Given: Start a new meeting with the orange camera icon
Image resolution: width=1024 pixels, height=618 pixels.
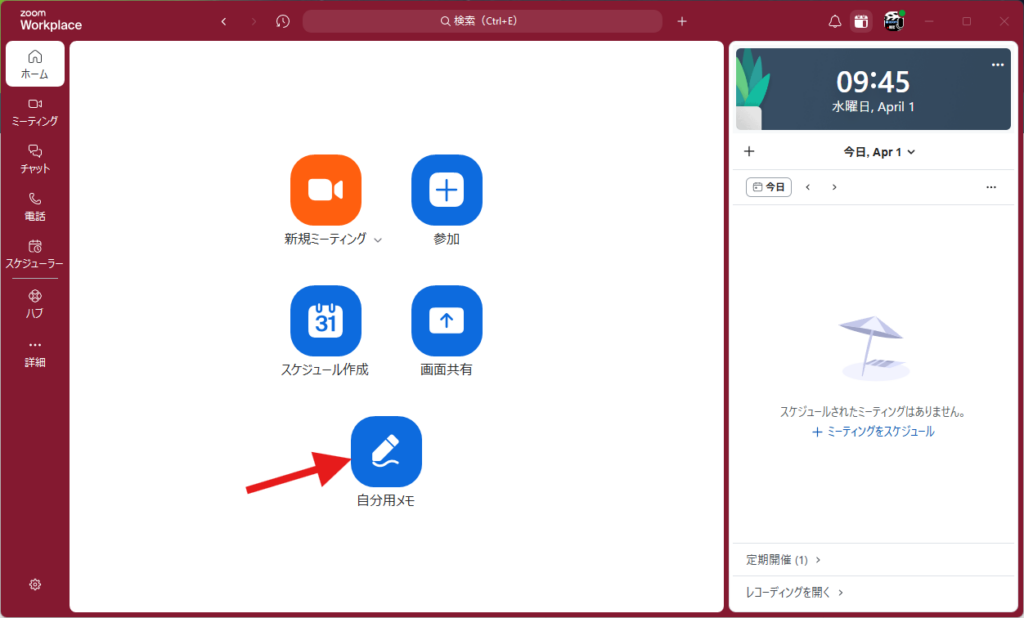Looking at the screenshot, I should point(325,190).
